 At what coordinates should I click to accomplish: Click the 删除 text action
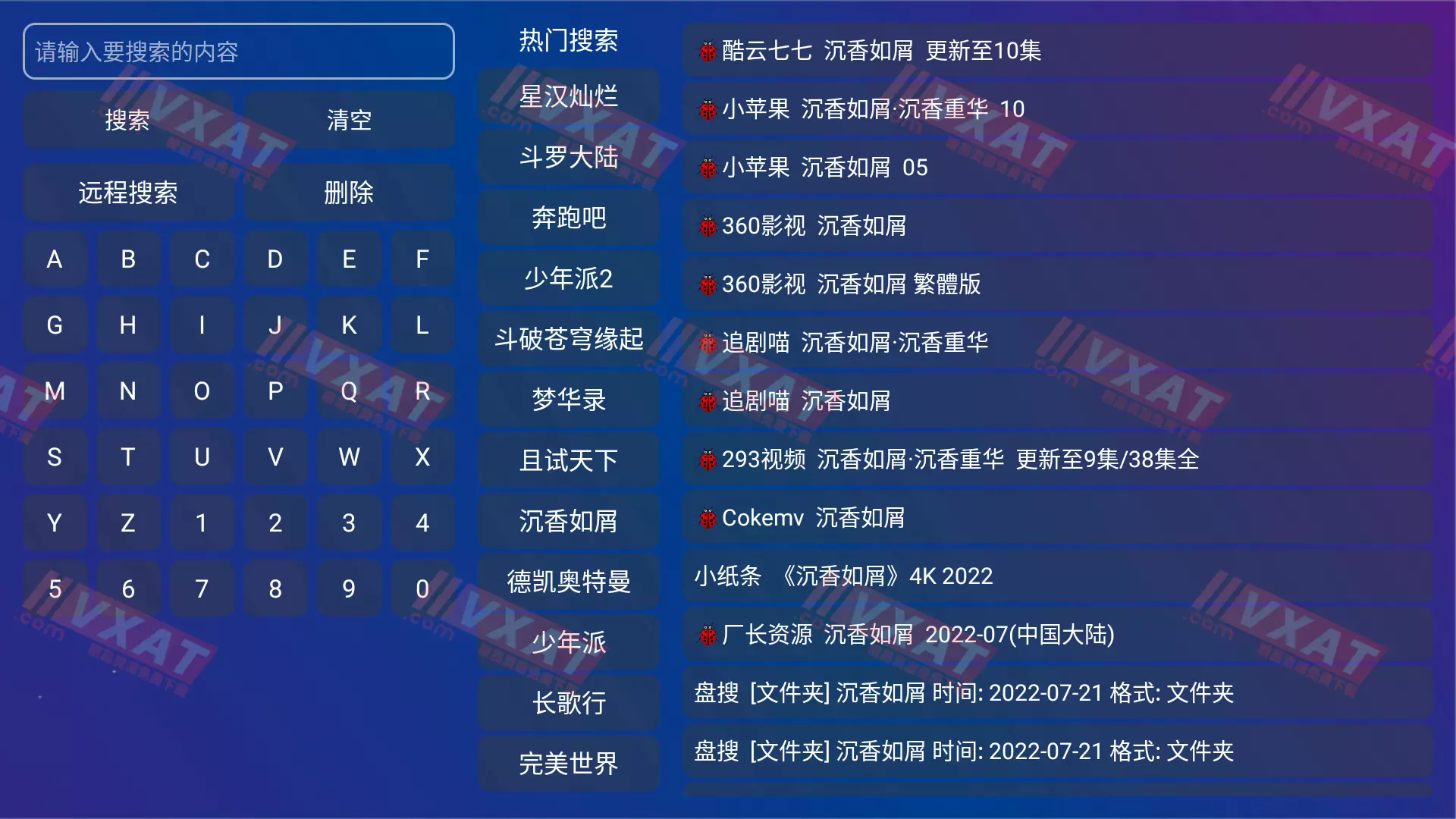click(x=349, y=192)
